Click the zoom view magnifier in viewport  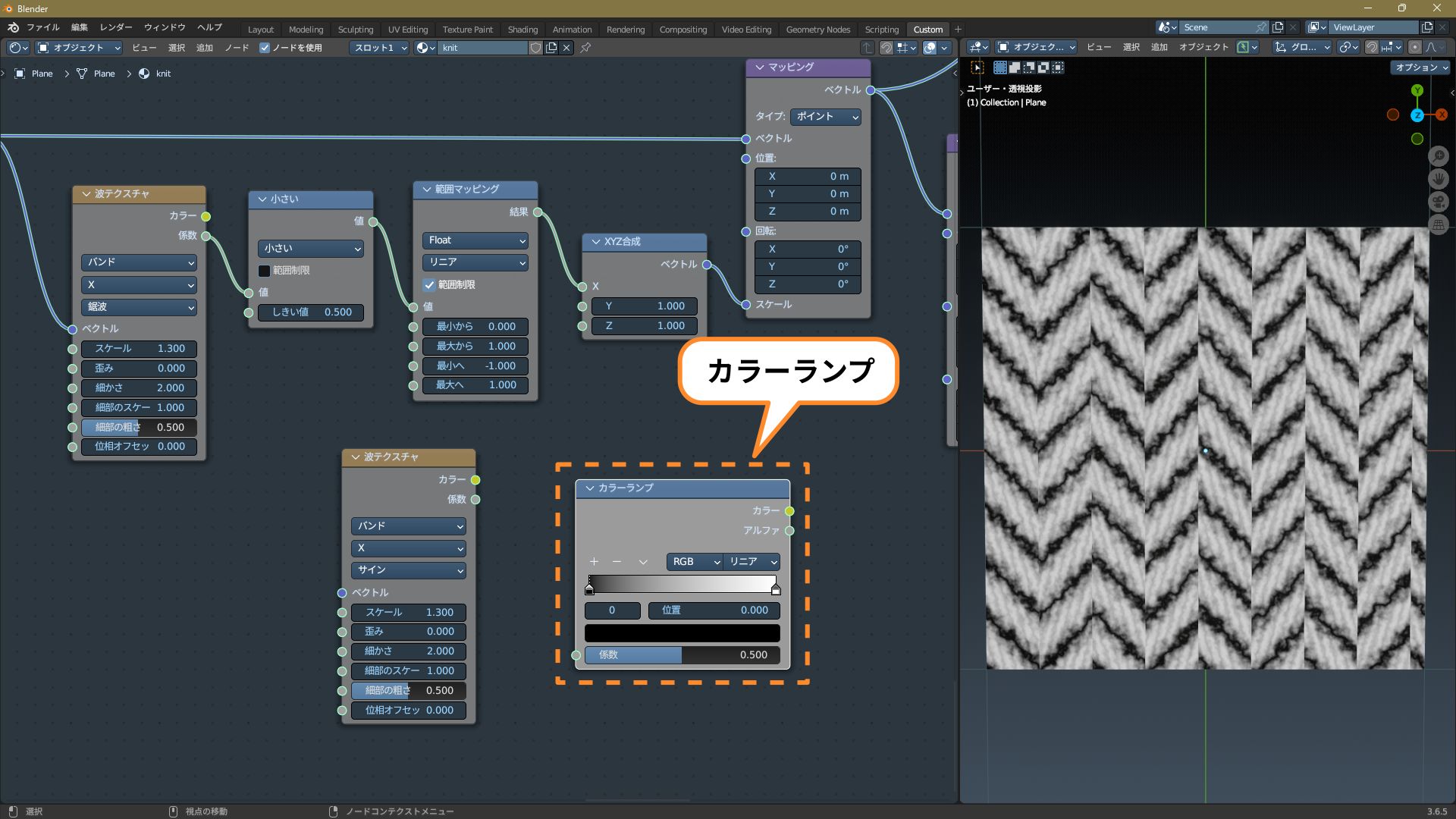[1438, 156]
